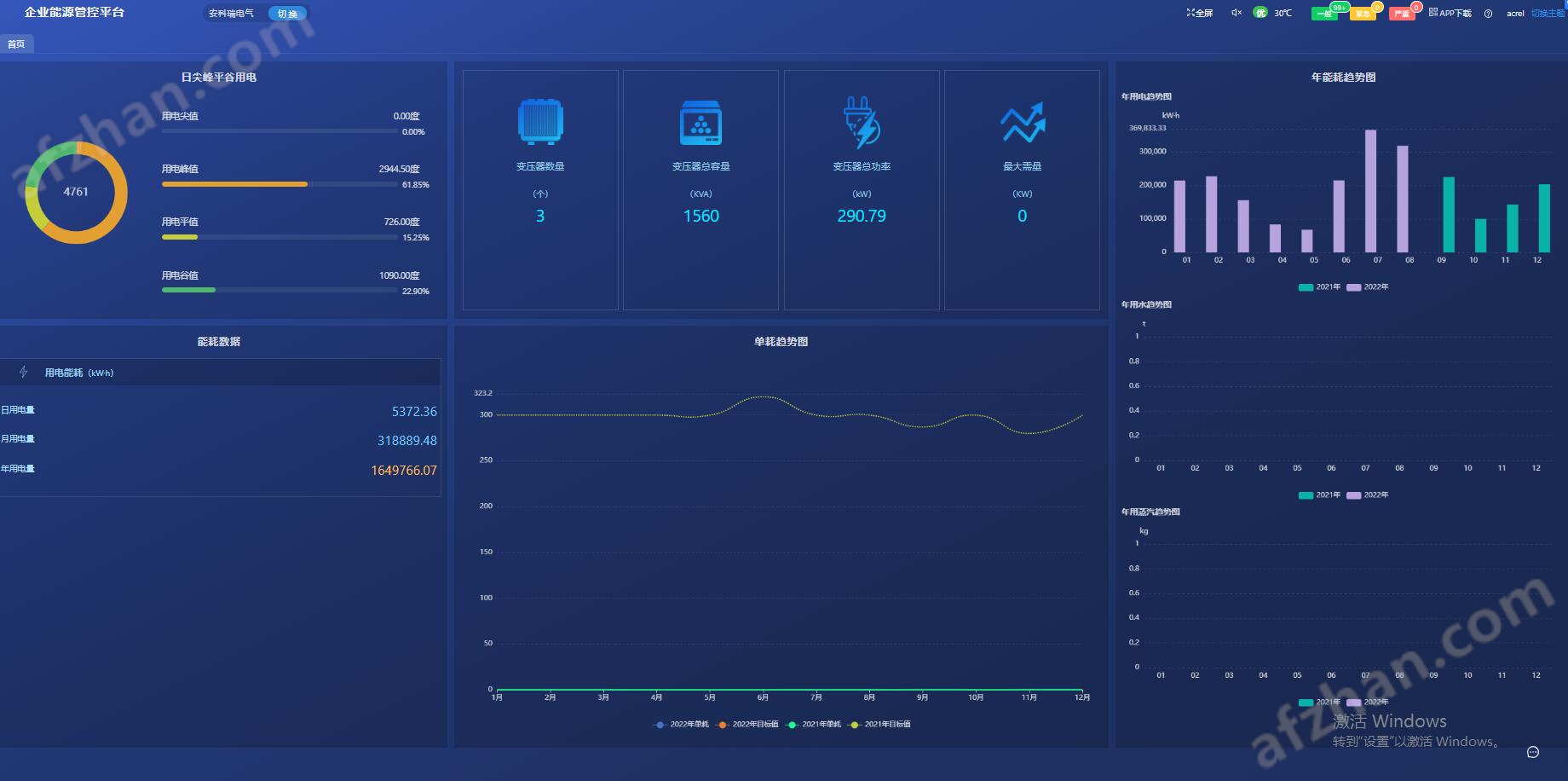Toggle 2022年 legend in 年用蒸汽趋势图

(x=1367, y=703)
